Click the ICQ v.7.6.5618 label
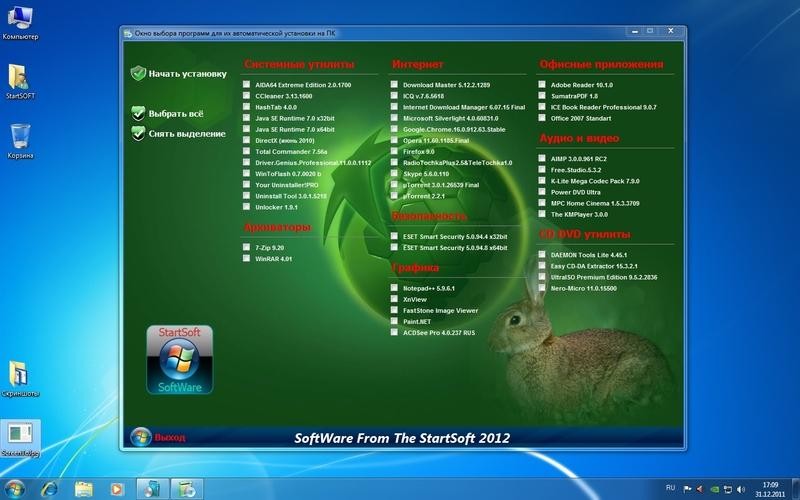Viewport: 800px width, 500px height. [423, 96]
